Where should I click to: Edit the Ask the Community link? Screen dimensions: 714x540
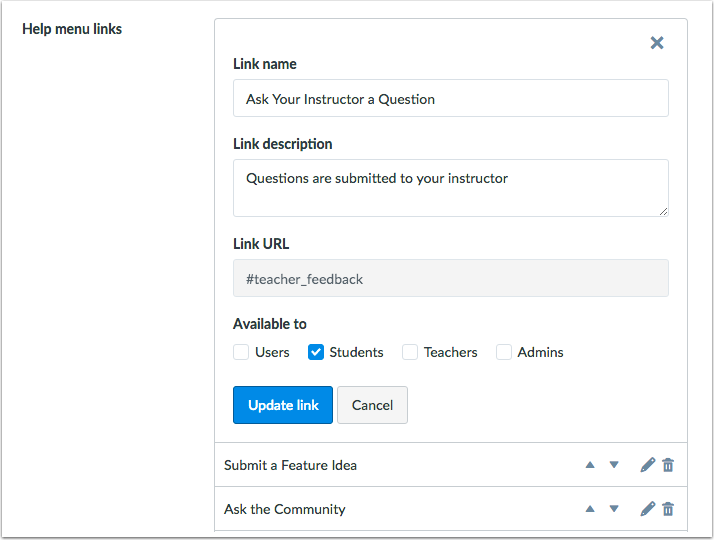tap(647, 509)
